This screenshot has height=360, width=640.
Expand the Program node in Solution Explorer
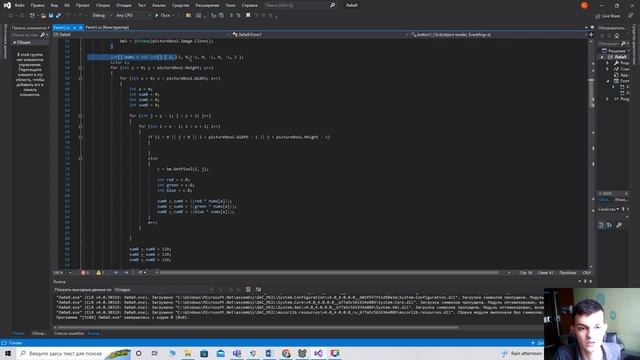[x=608, y=99]
